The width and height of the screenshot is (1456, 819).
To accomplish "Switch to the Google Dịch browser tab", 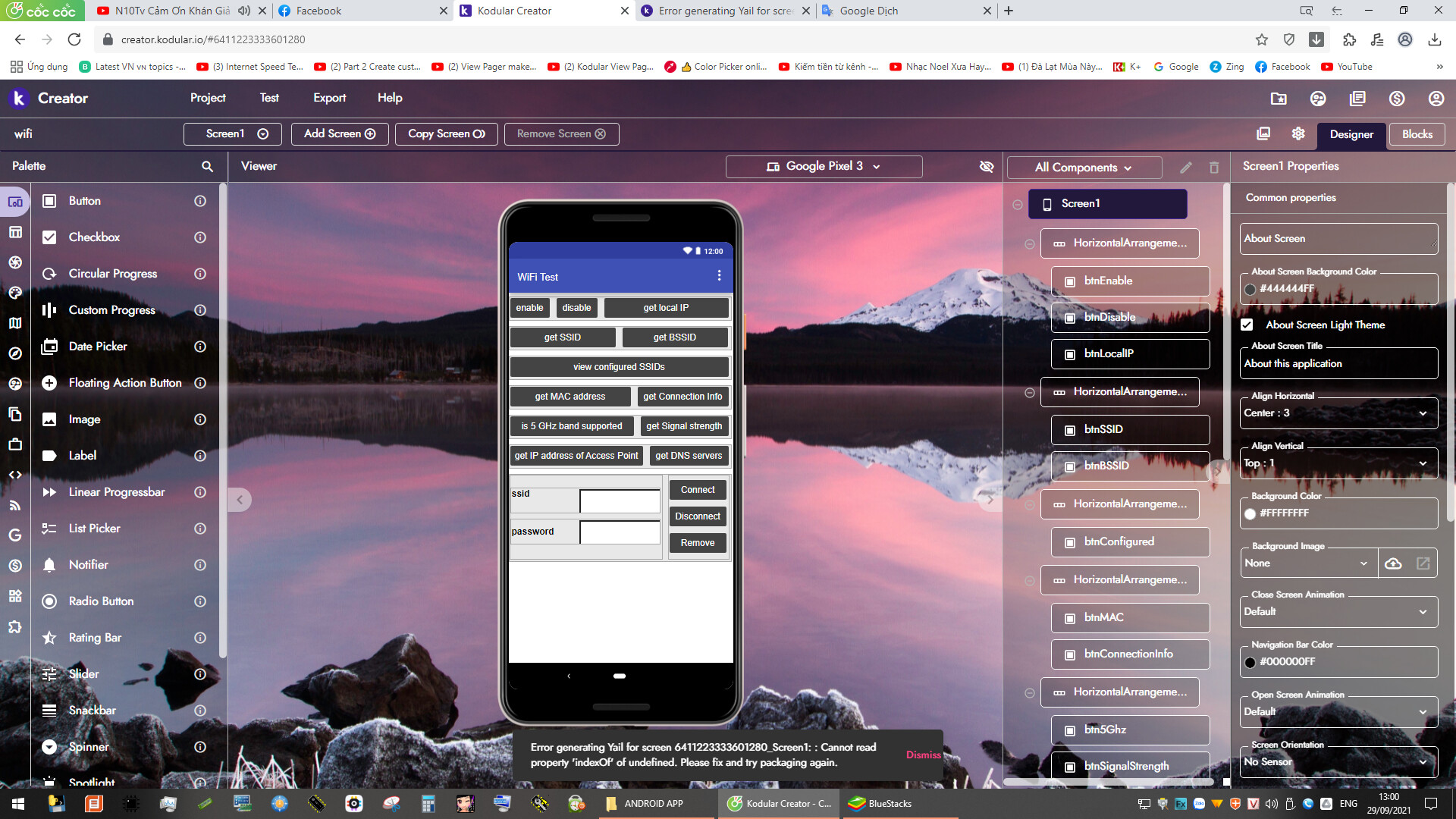I will pos(906,11).
